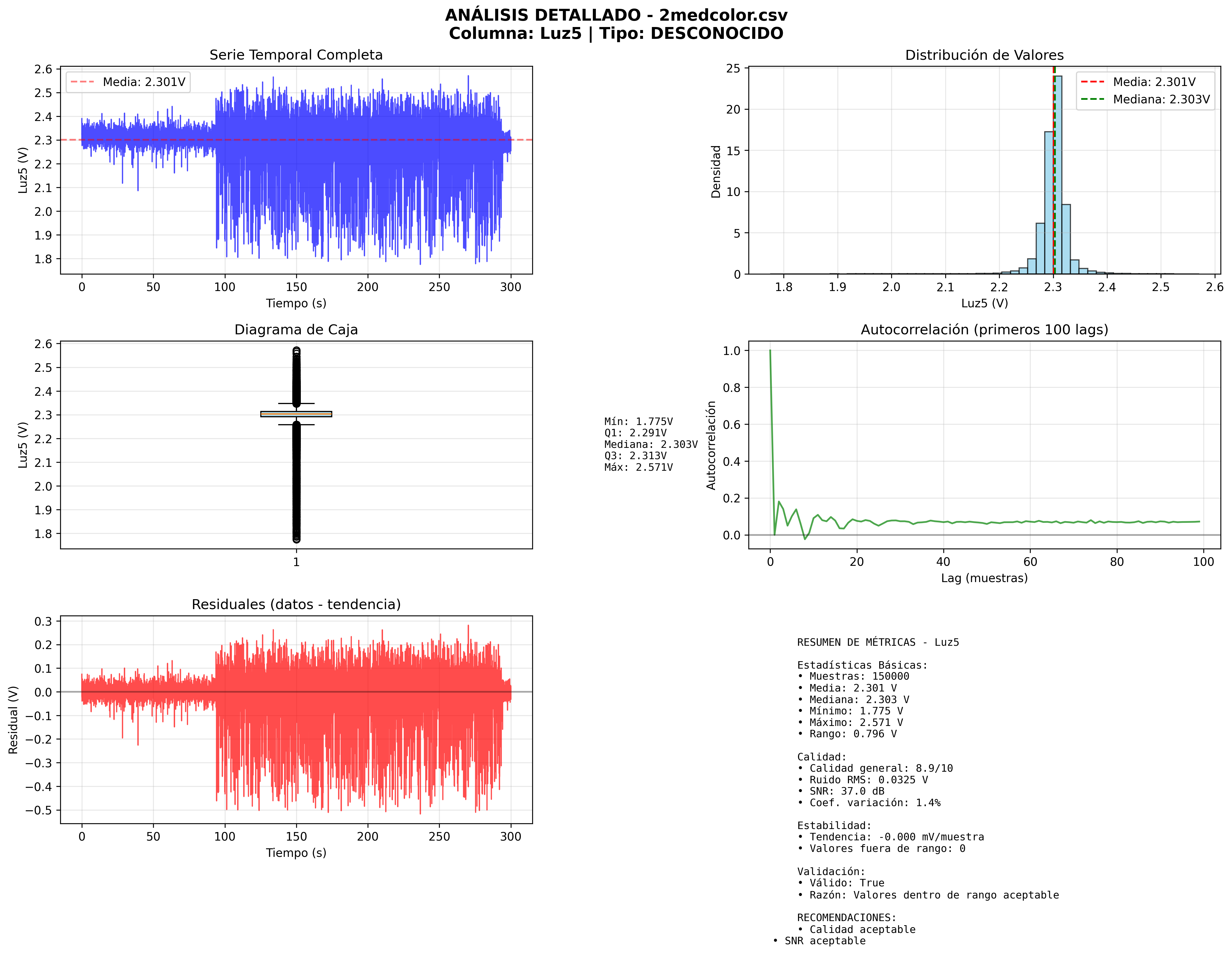This screenshot has height=966, width=1232.
Task: Click the 'Serie Temporal Completa' chart title
Action: (x=296, y=55)
